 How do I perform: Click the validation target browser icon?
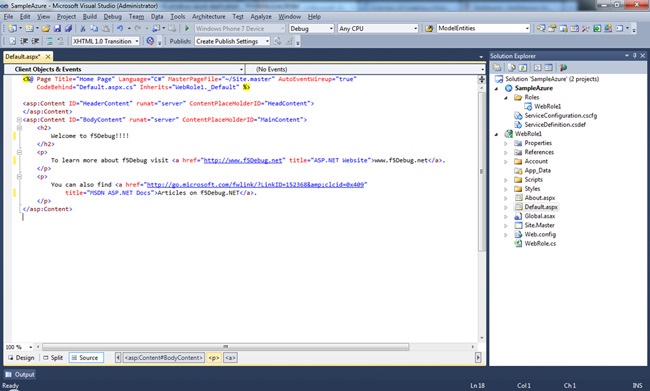tap(150, 41)
